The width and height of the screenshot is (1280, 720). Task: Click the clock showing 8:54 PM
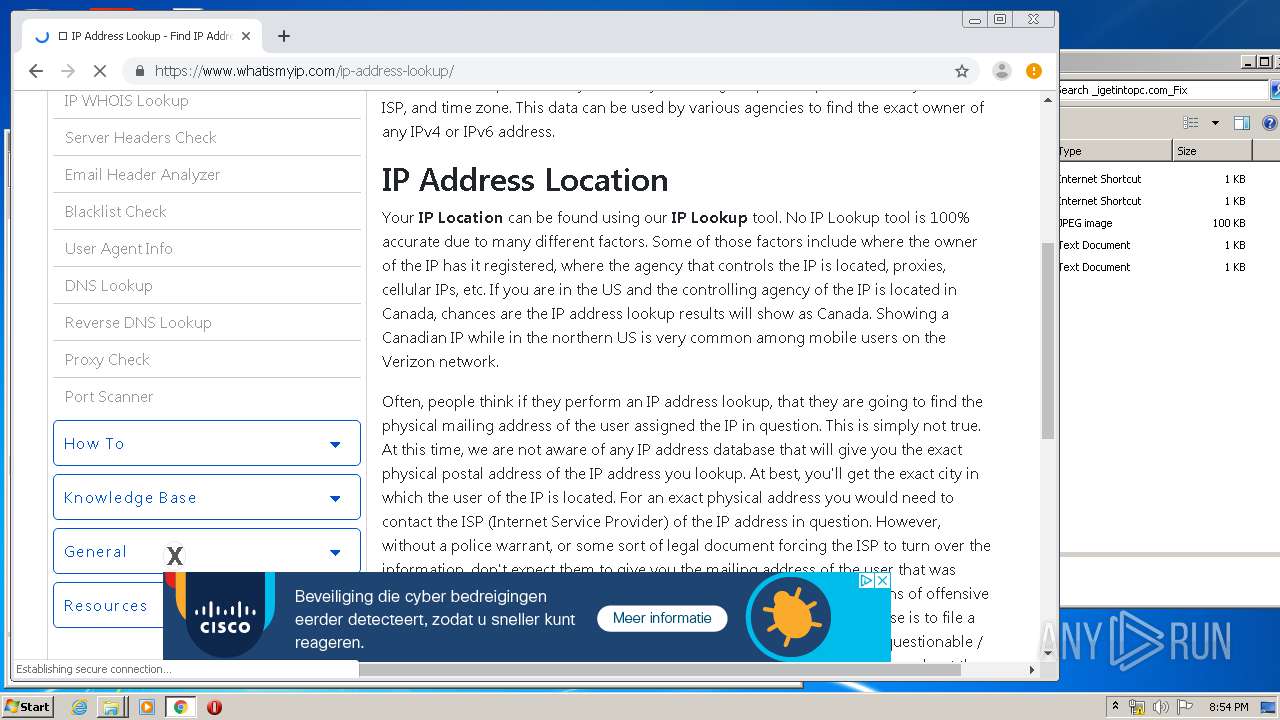tap(1229, 707)
